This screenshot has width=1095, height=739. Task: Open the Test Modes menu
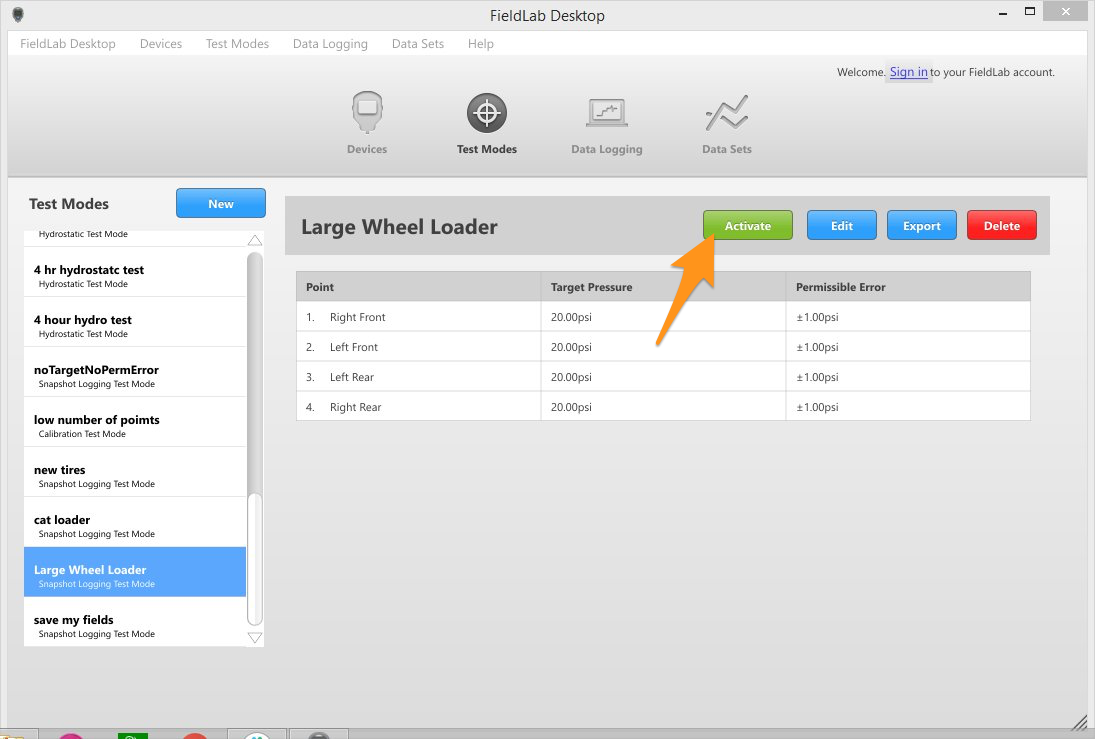pos(237,43)
